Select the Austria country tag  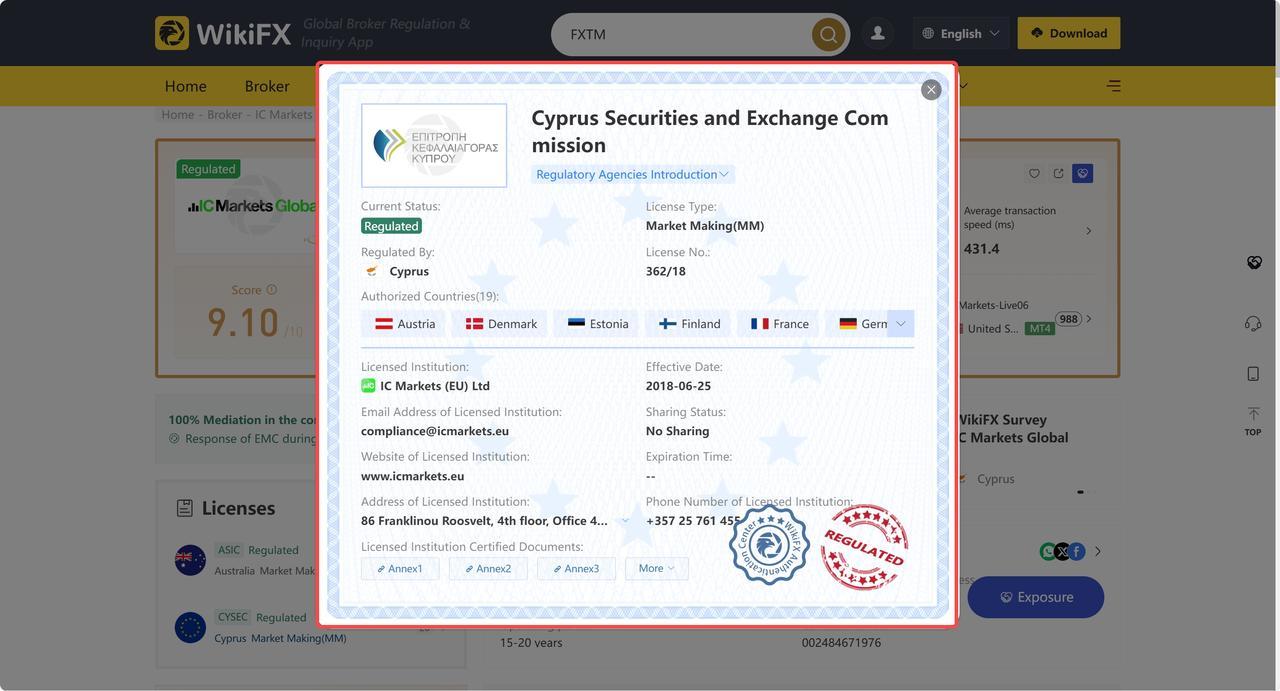[x=404, y=324]
